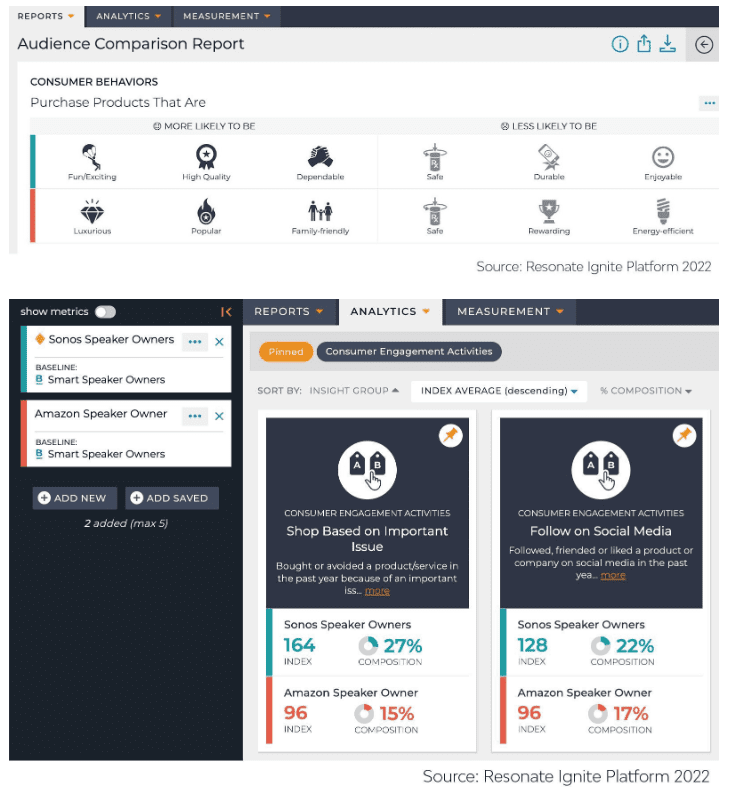729x790 pixels.
Task: Click the Enjoyable smiley icon
Action: (663, 157)
